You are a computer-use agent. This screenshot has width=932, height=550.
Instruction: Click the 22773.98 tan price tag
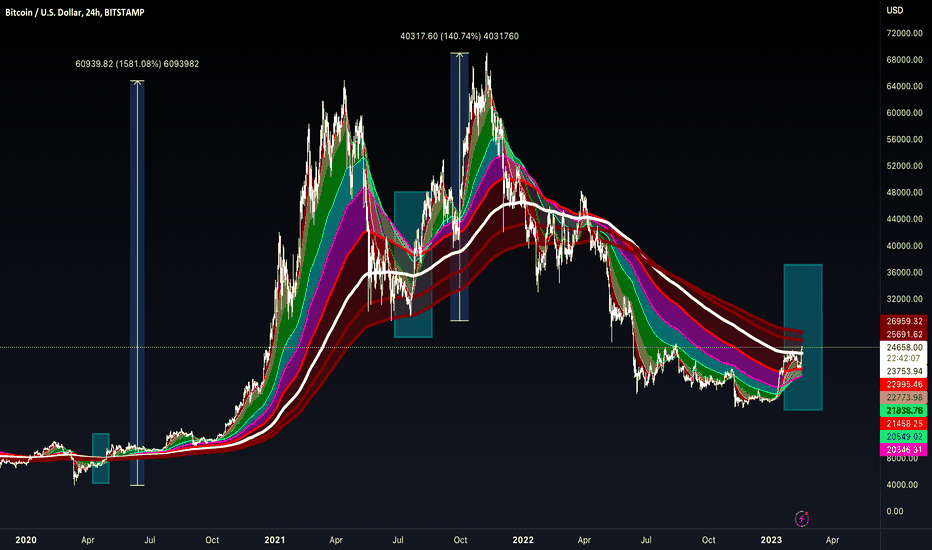coord(903,397)
